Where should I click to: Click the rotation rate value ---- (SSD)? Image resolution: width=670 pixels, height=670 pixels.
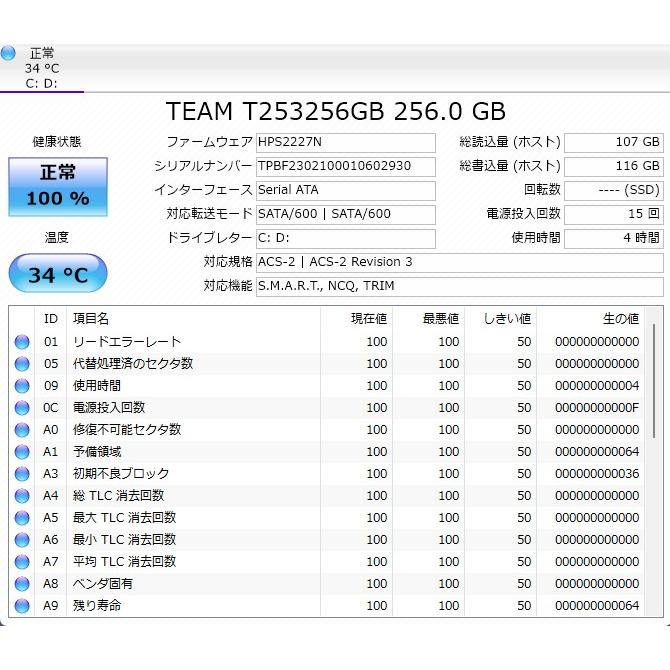click(x=614, y=190)
